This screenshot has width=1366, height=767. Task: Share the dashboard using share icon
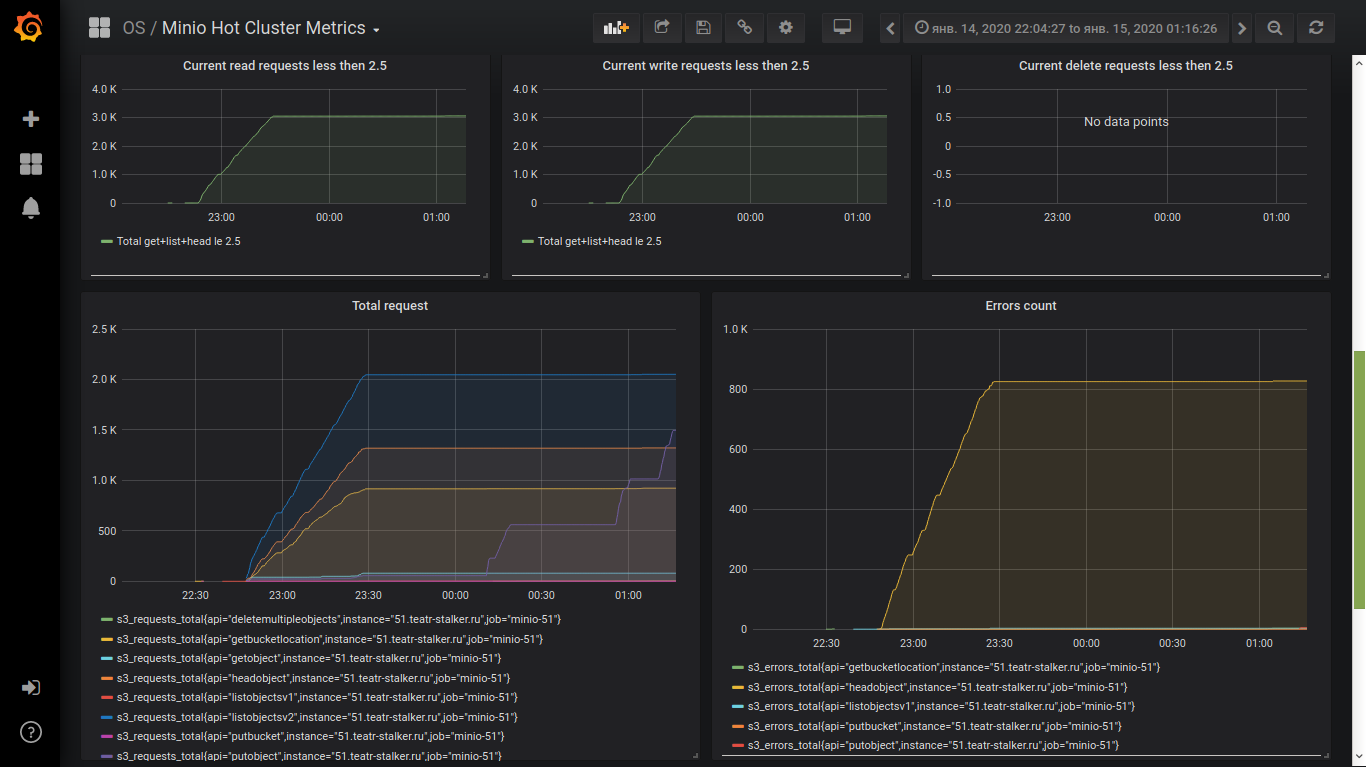(661, 28)
